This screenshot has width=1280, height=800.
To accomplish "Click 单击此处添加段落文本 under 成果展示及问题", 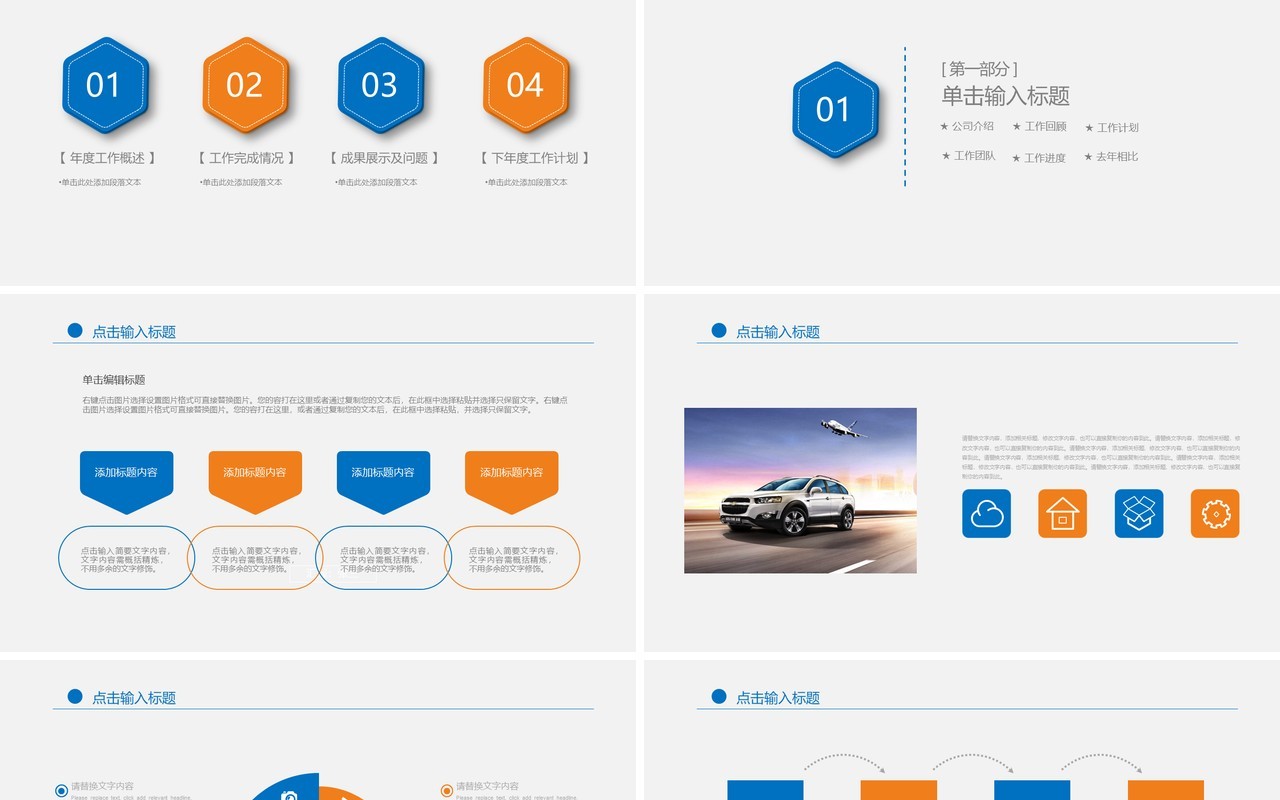I will click(x=376, y=182).
